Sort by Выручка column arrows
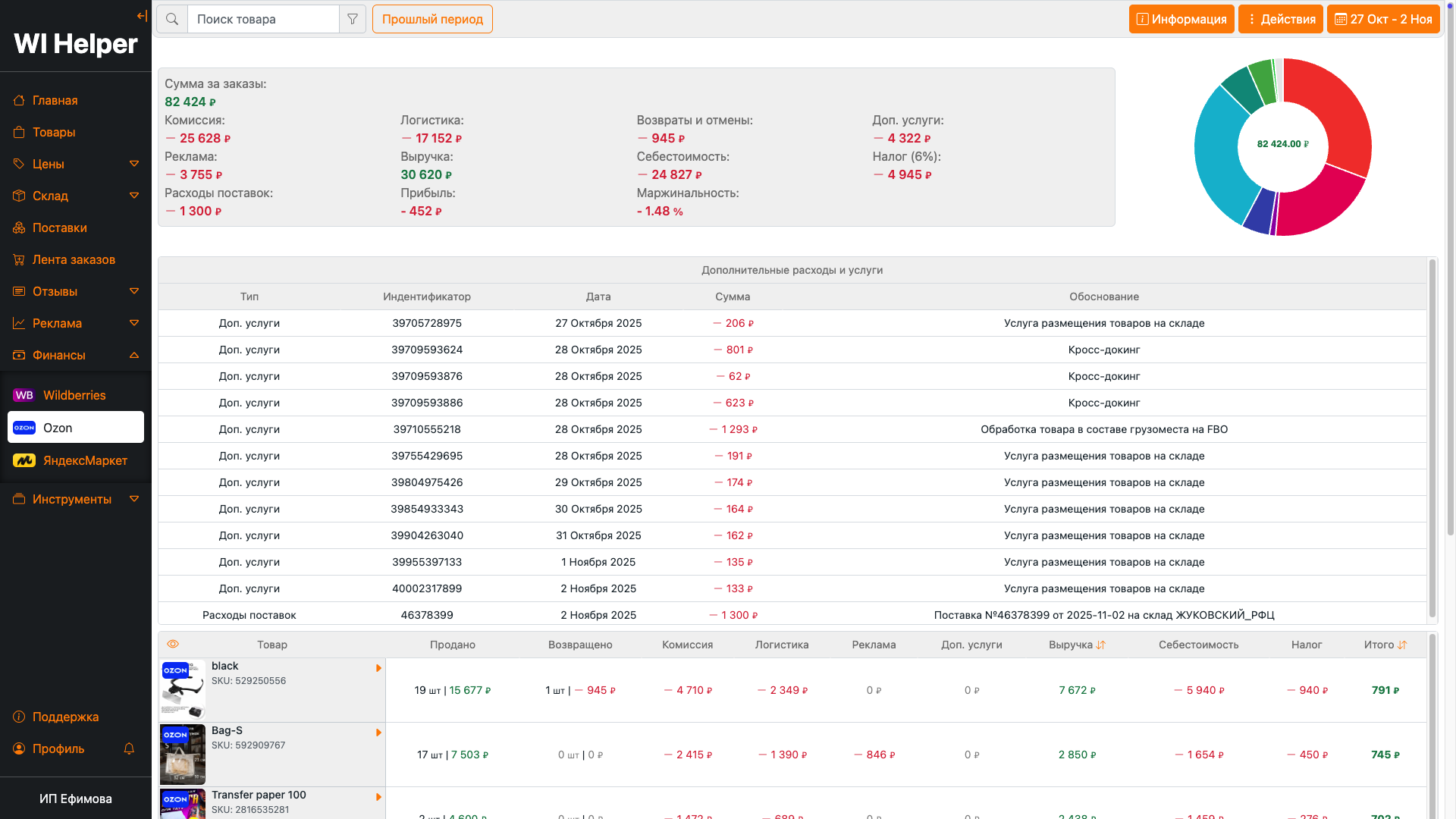The width and height of the screenshot is (1456, 819). tap(1101, 645)
